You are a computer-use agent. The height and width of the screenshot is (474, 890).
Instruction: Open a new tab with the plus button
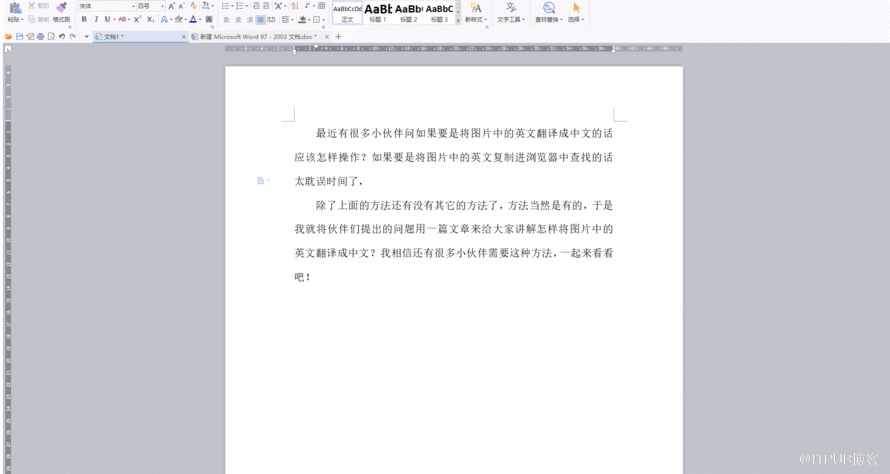point(338,36)
